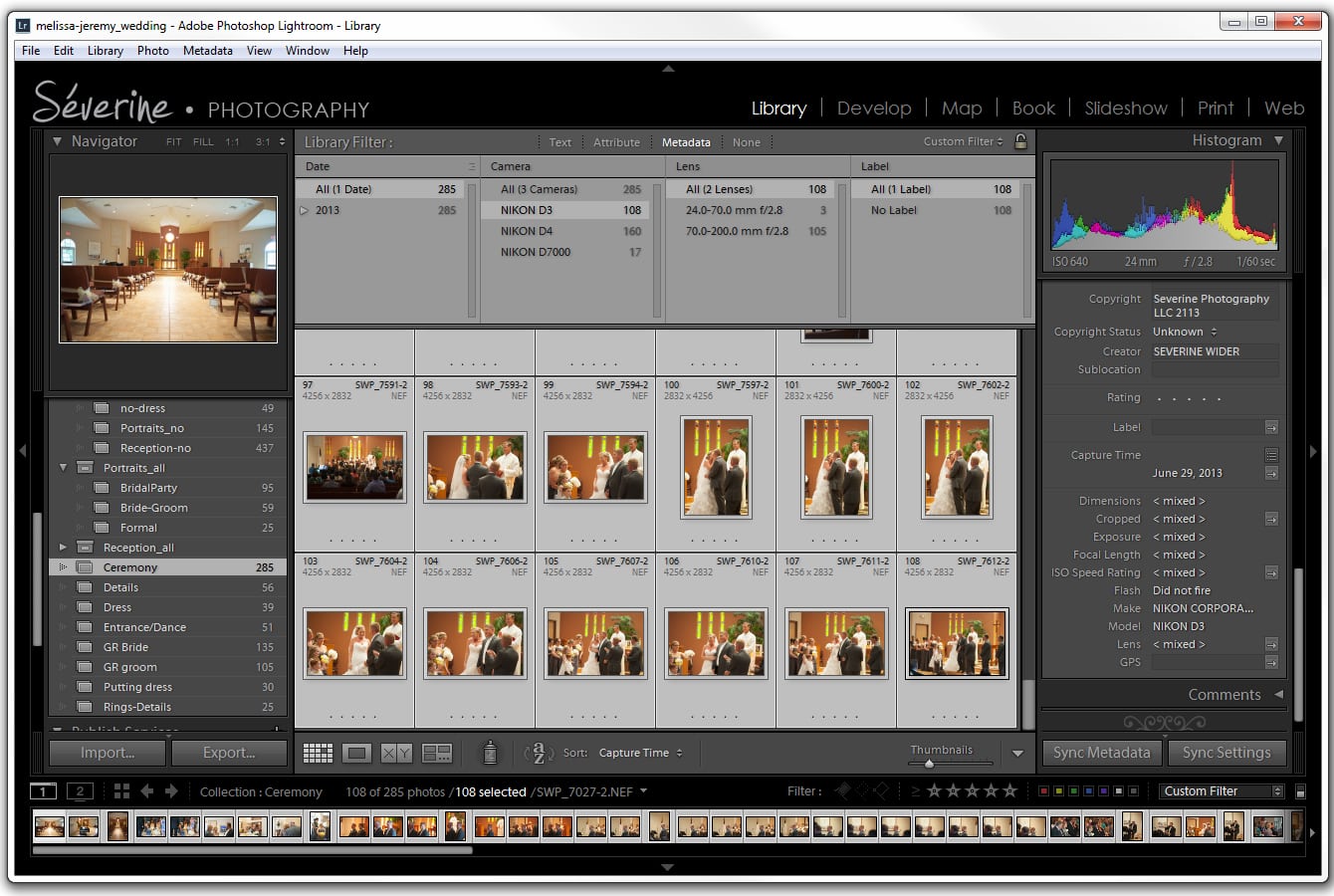Click the flagged filter icon next to Filter
This screenshot has width=1334, height=896.
pyautogui.click(x=841, y=790)
